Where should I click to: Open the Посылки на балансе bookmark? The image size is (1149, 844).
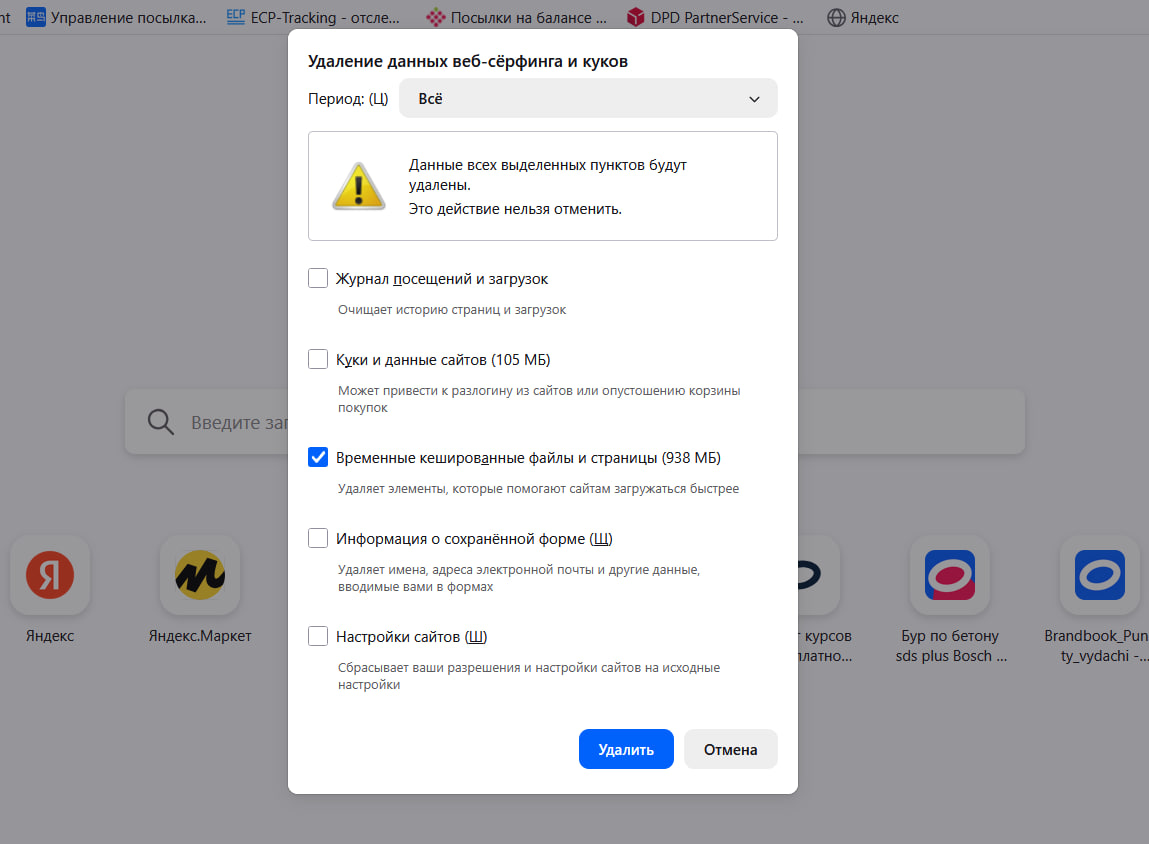coord(517,18)
